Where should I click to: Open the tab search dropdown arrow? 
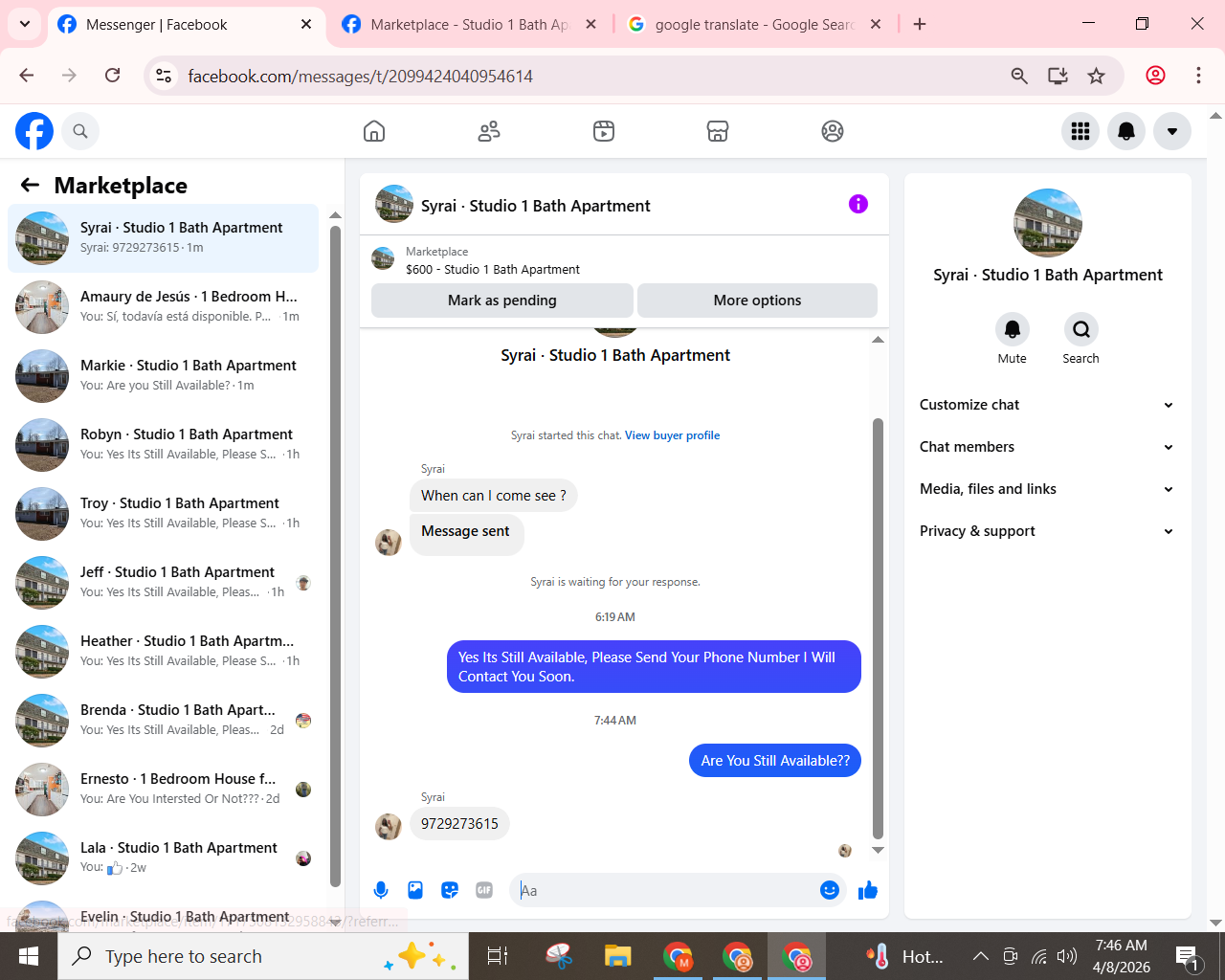point(24,25)
